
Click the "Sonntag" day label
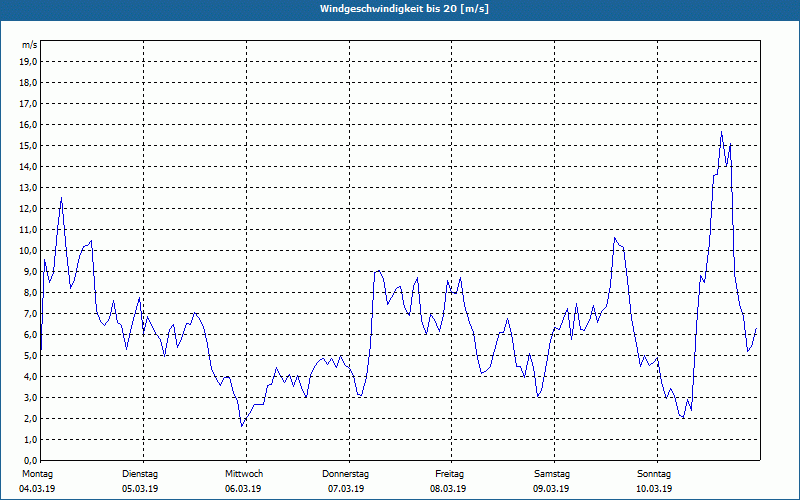(654, 474)
